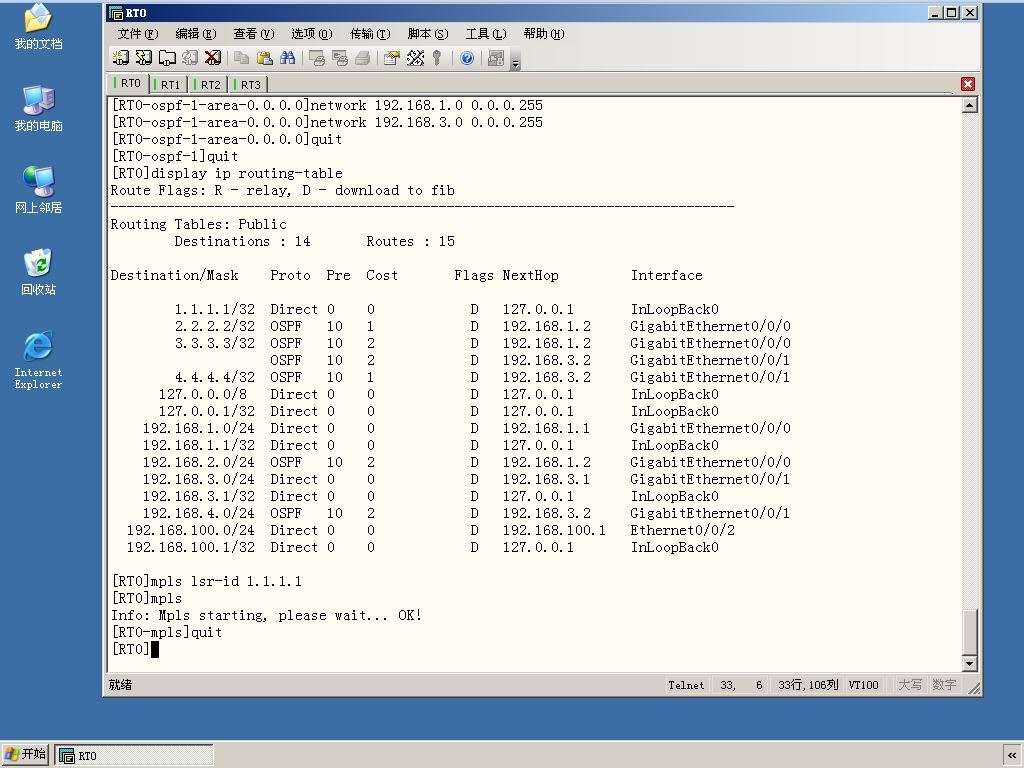Click the 大写 caps lock indicator
1024x768 pixels.
coord(910,685)
